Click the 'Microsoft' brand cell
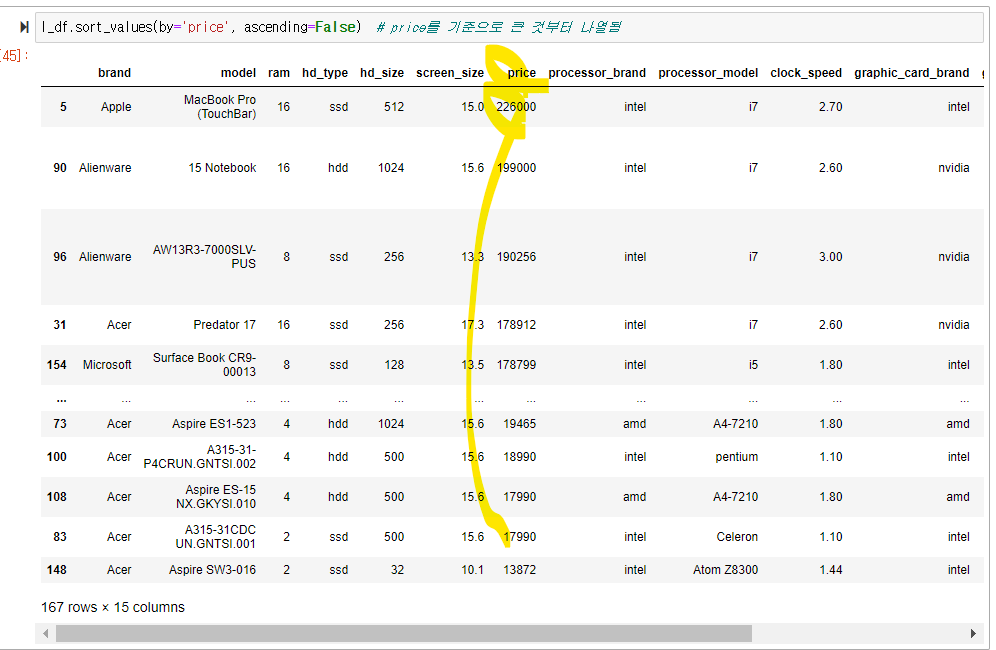 (107, 365)
